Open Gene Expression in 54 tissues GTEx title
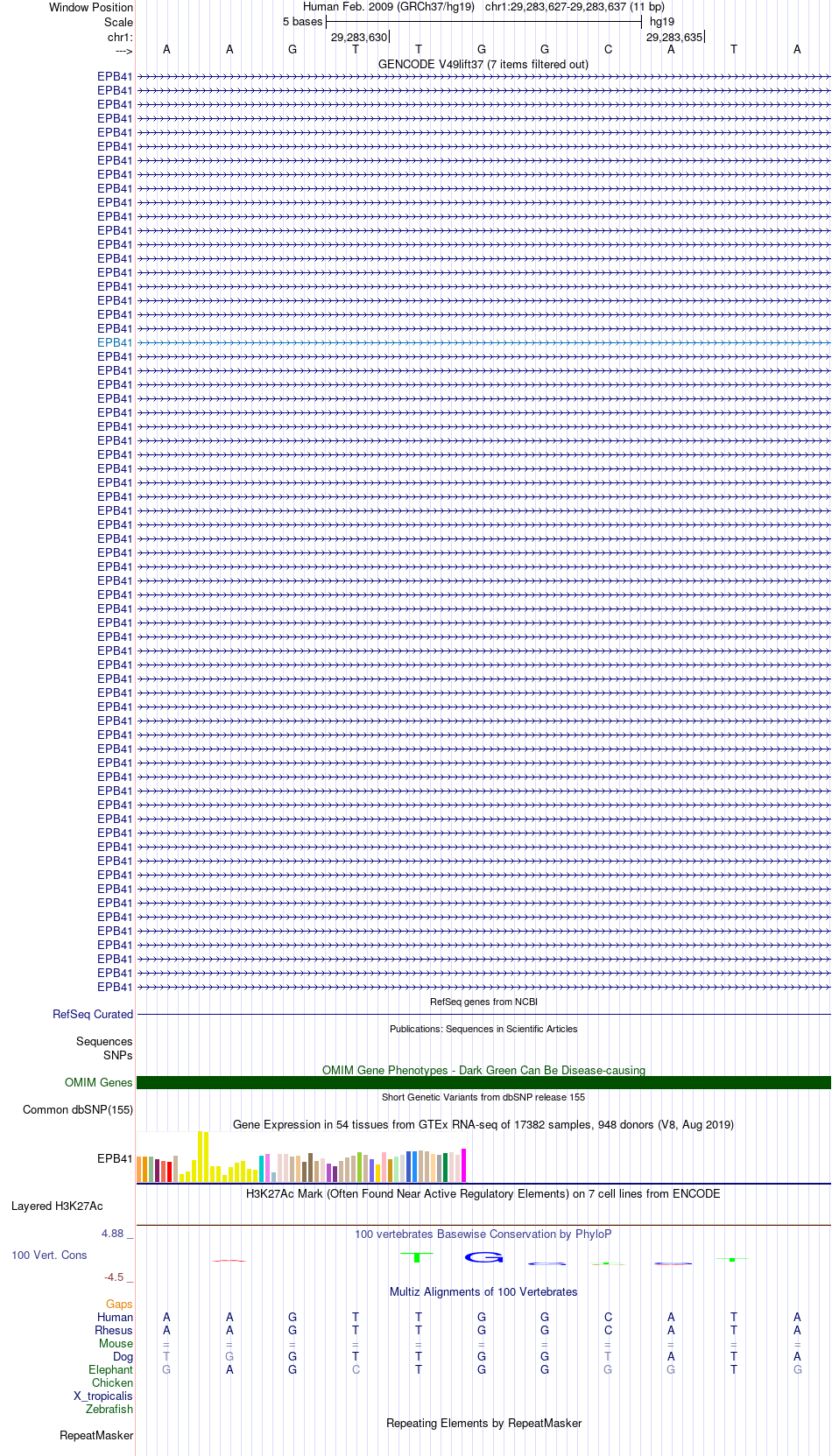This screenshot has width=832, height=1456. (x=483, y=1124)
